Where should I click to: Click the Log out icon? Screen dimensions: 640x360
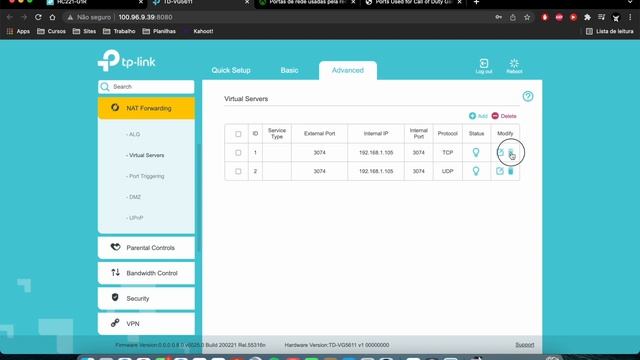point(484,63)
